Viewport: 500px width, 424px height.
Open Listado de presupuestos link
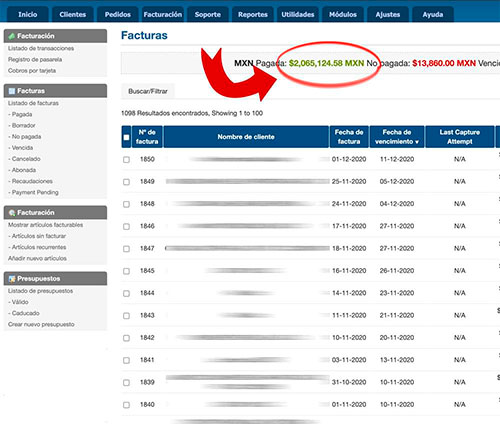click(40, 291)
